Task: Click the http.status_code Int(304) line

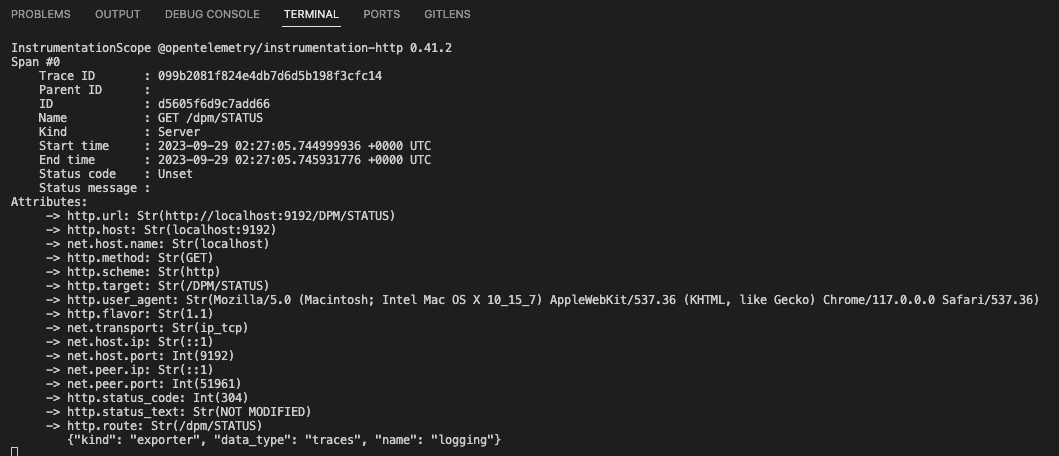Action: (x=147, y=397)
